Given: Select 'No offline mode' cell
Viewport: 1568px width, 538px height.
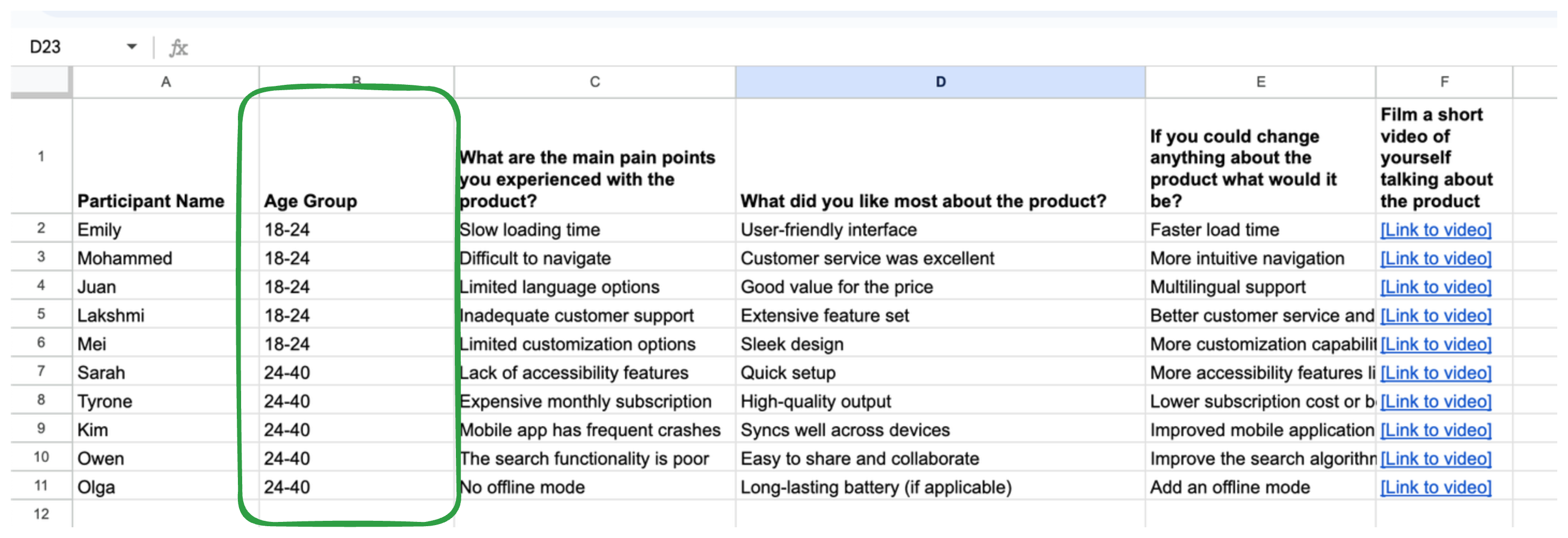Looking at the screenshot, I should (x=594, y=485).
